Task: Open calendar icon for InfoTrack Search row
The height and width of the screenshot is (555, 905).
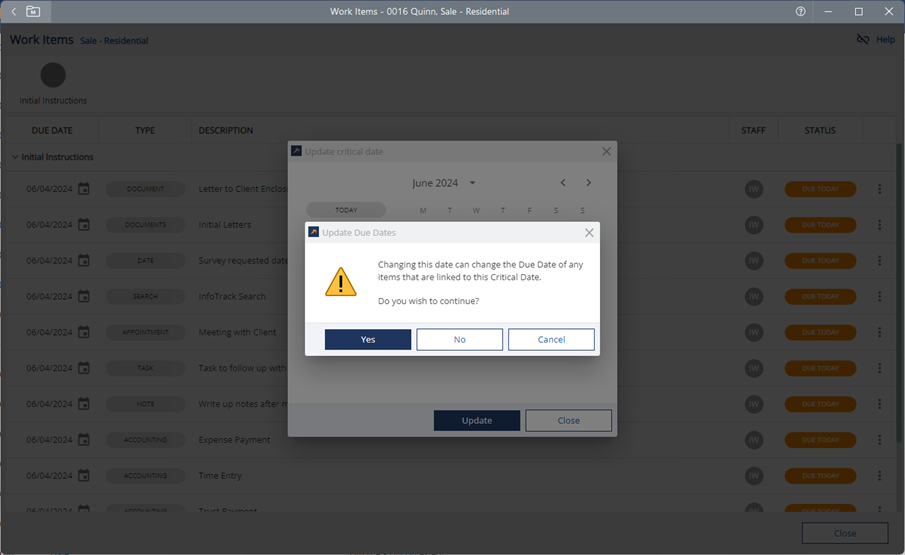Action: click(x=84, y=297)
